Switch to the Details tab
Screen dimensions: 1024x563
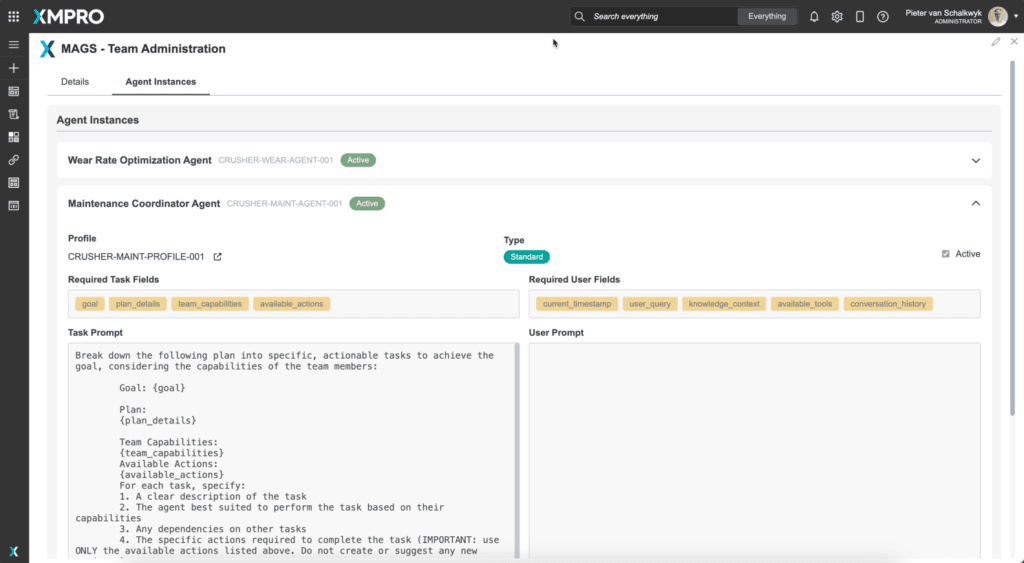click(x=75, y=82)
